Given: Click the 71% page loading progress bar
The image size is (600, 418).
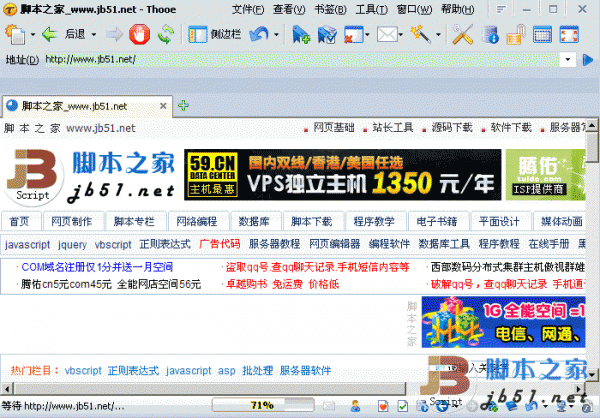Looking at the screenshot, I should 263,405.
